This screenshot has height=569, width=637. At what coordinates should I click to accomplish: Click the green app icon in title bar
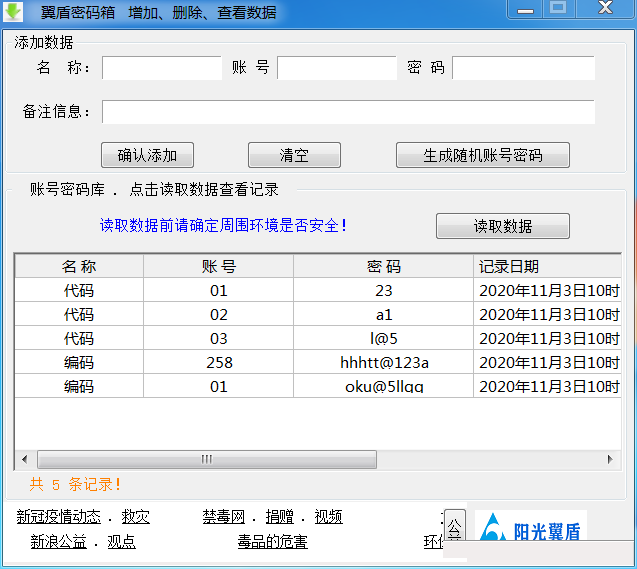pos(14,12)
